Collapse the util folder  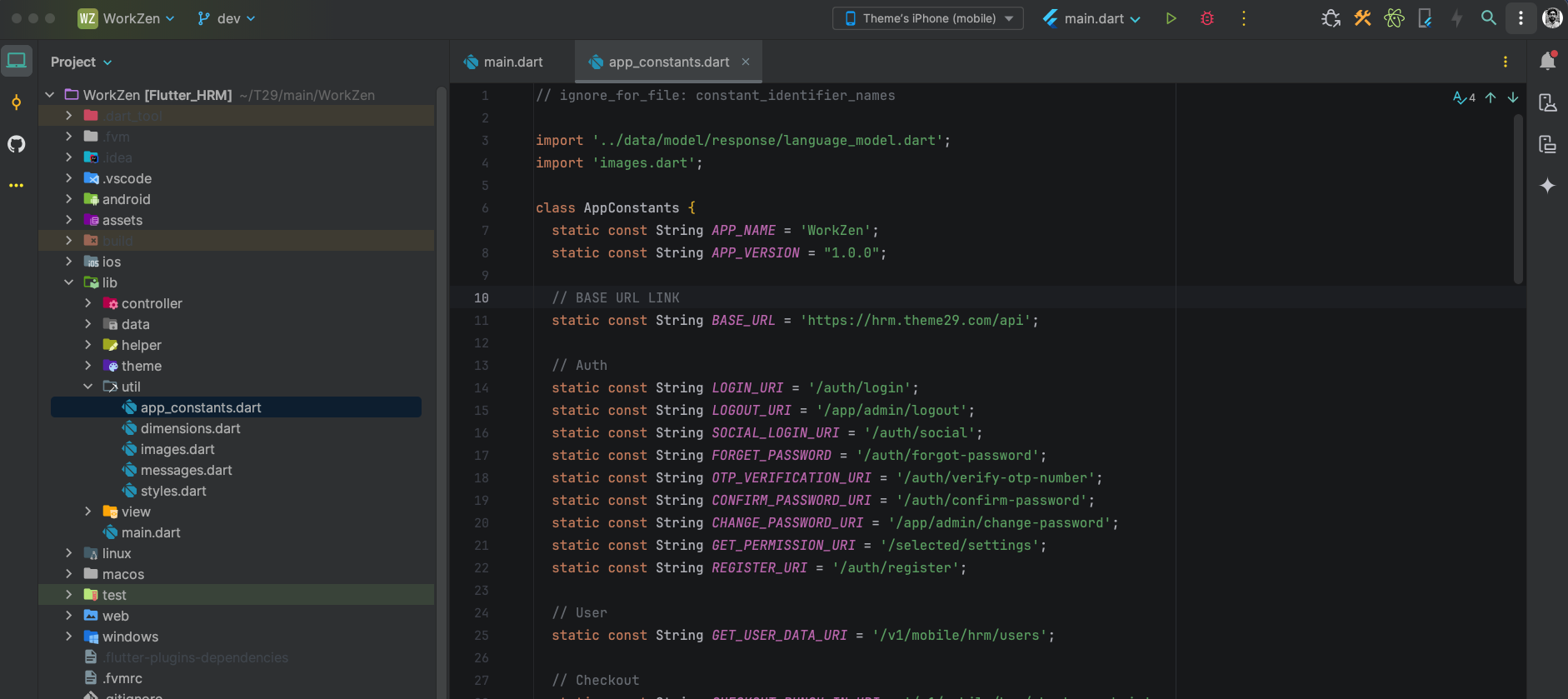click(88, 387)
